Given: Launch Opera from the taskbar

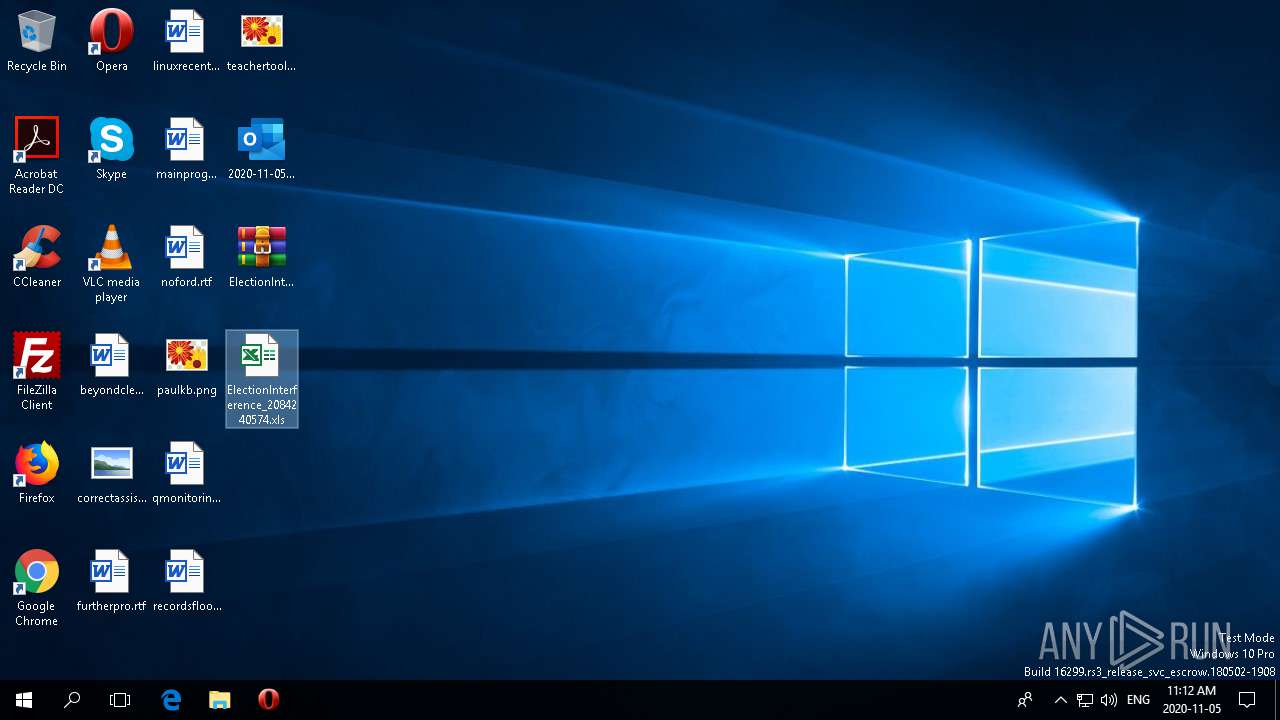Looking at the screenshot, I should coord(268,700).
